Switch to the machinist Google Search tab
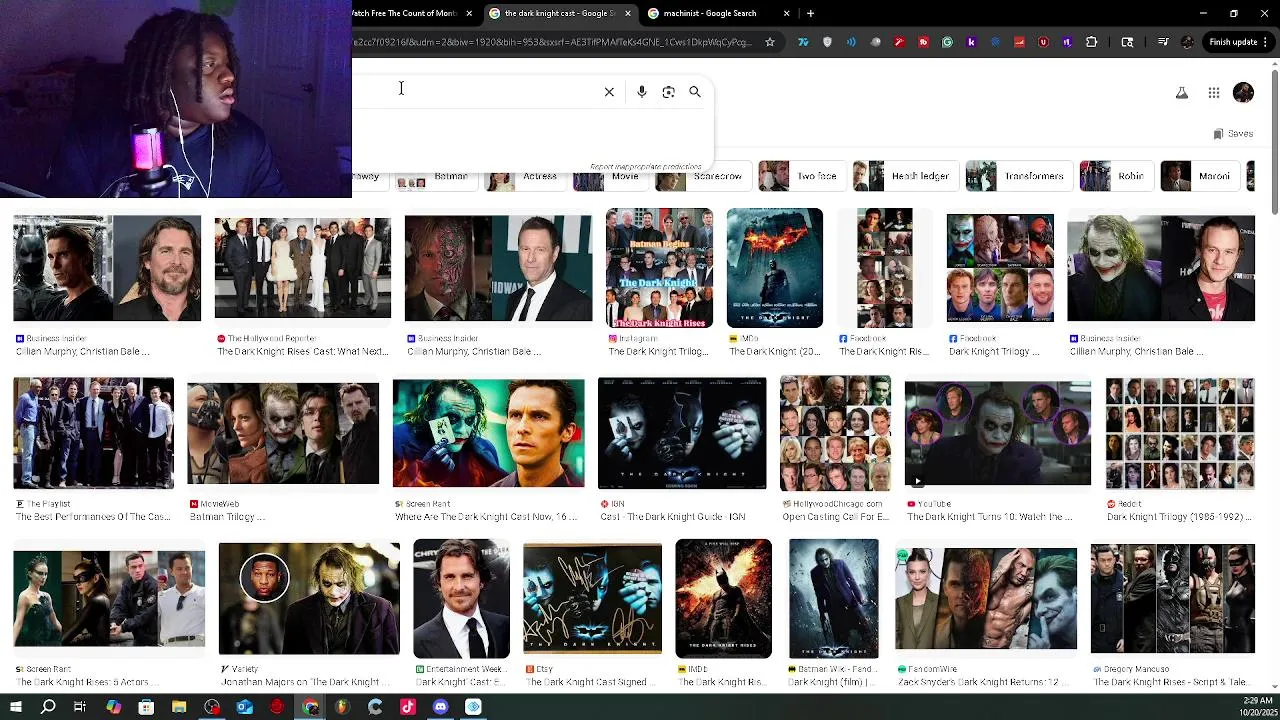This screenshot has width=1280, height=720. point(720,13)
